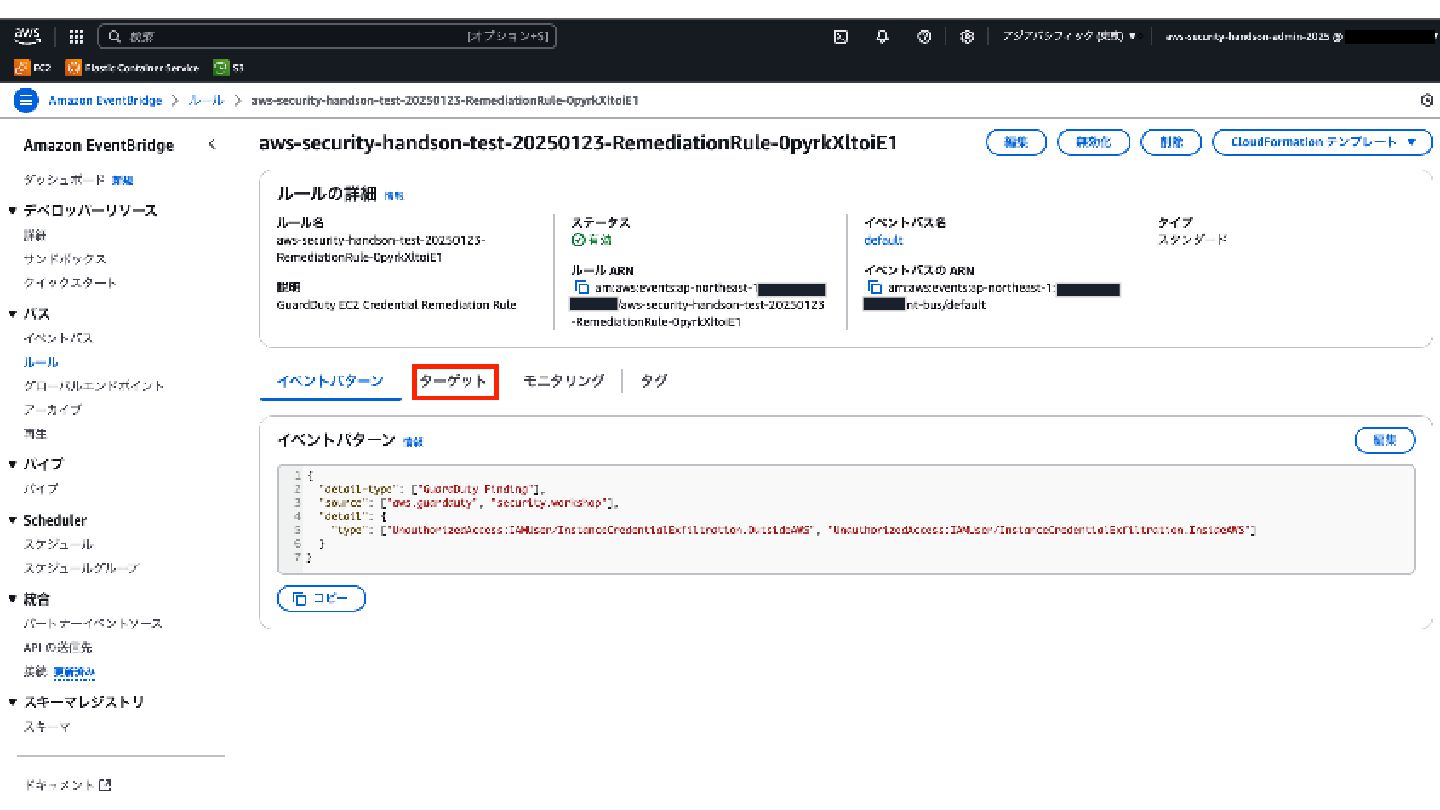
Task: Open S3 shortcut in favorites bar
Action: click(229, 68)
